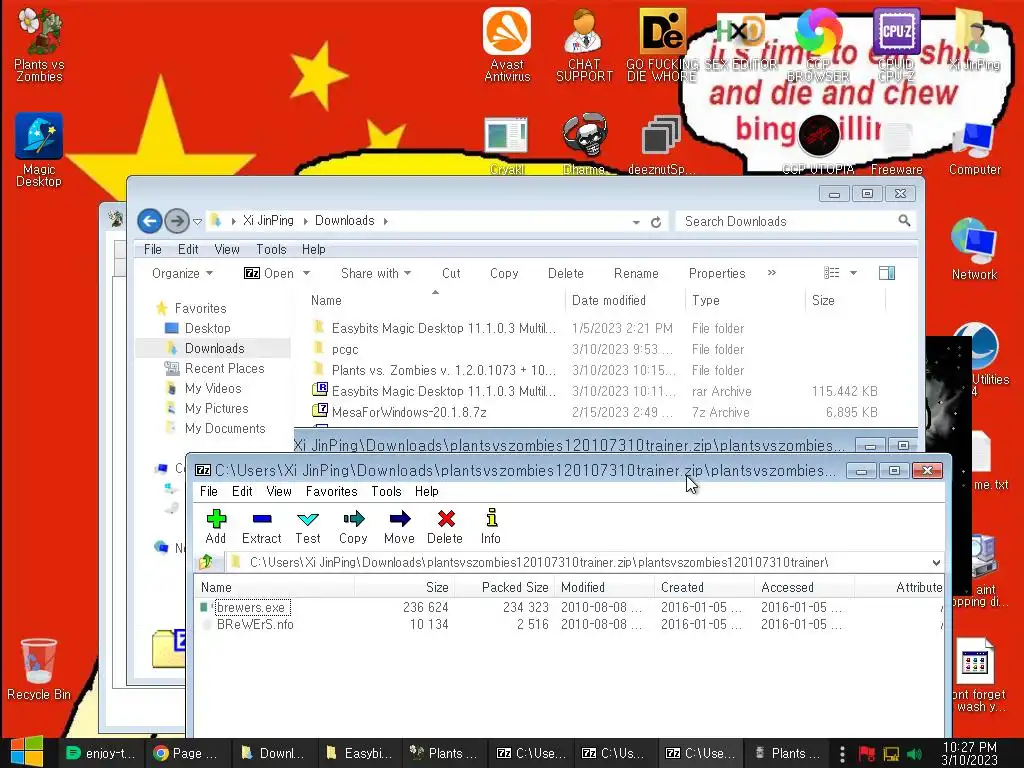Open the Magic Desktop shortcut icon
The width and height of the screenshot is (1024, 768).
point(39,150)
